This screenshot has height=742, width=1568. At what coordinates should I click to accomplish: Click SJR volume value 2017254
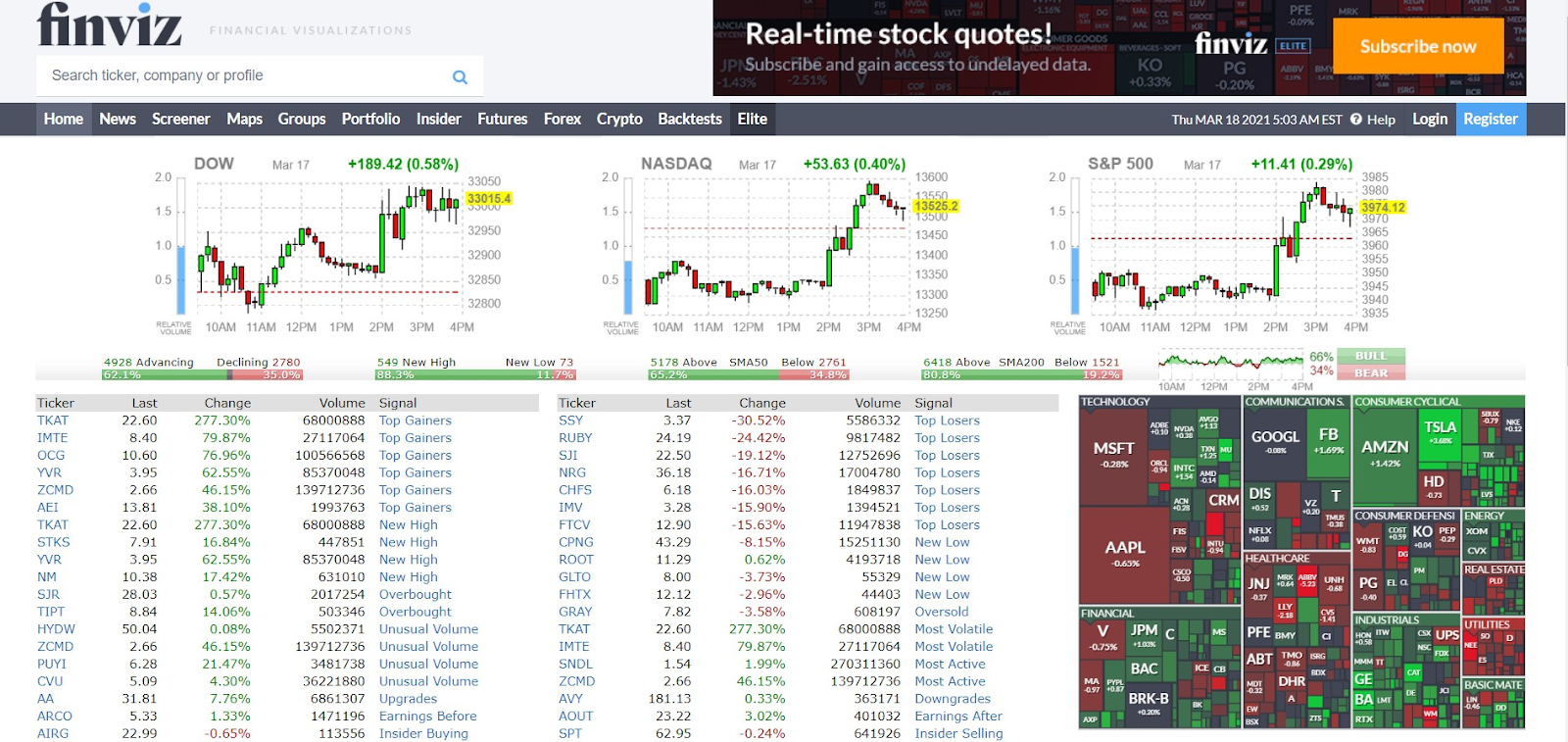point(337,594)
